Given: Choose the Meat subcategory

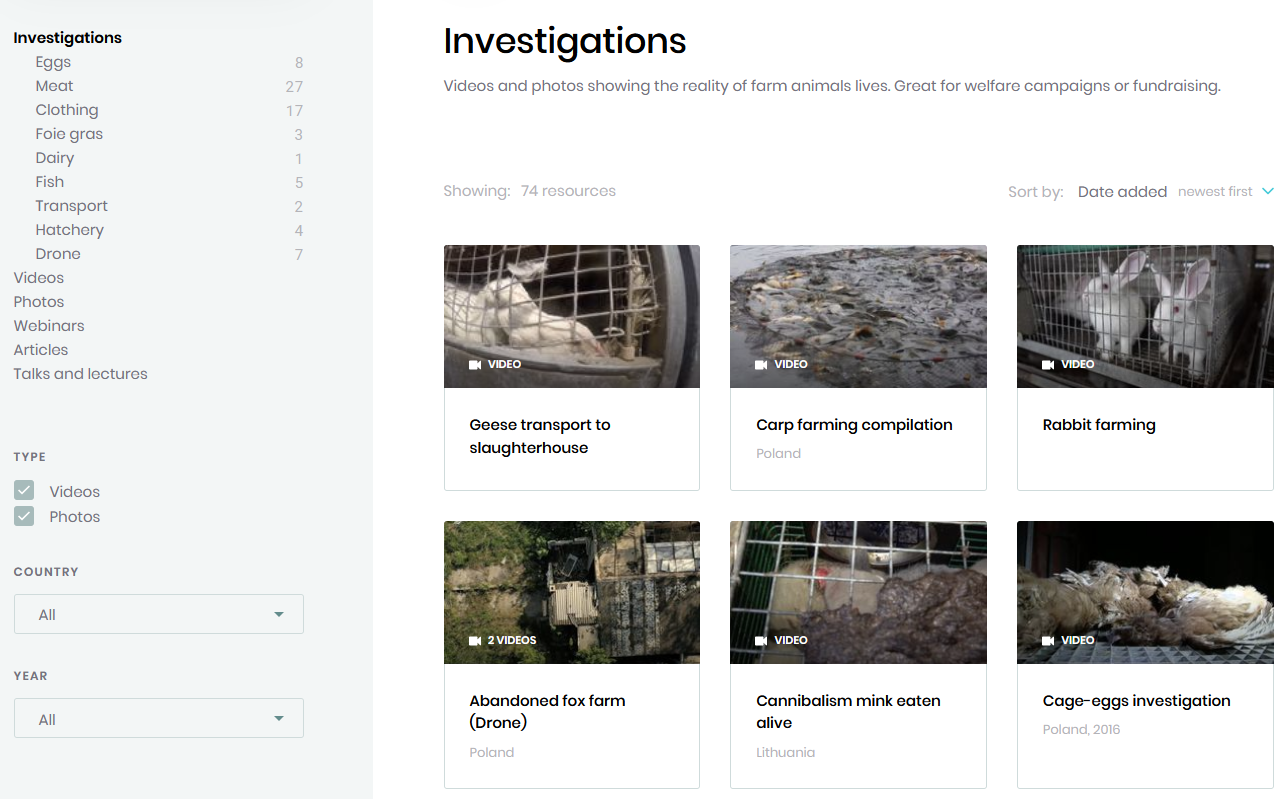Looking at the screenshot, I should [55, 86].
